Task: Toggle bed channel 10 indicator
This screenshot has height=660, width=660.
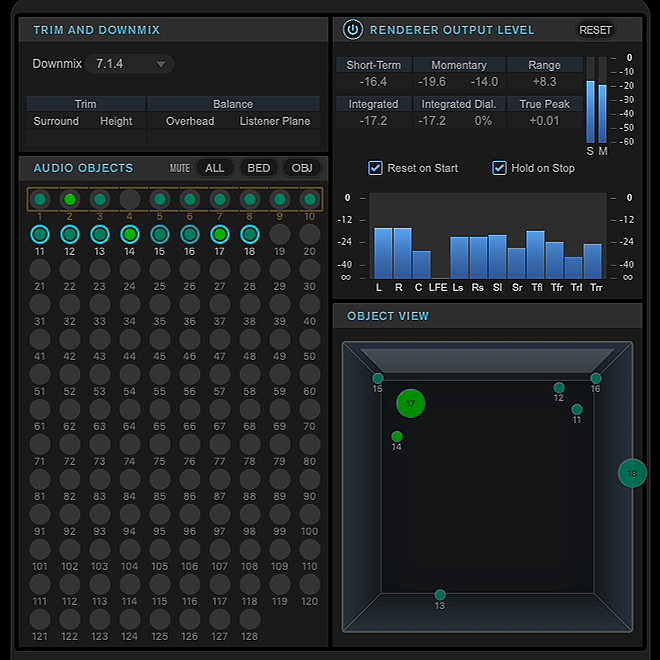Action: click(x=310, y=199)
